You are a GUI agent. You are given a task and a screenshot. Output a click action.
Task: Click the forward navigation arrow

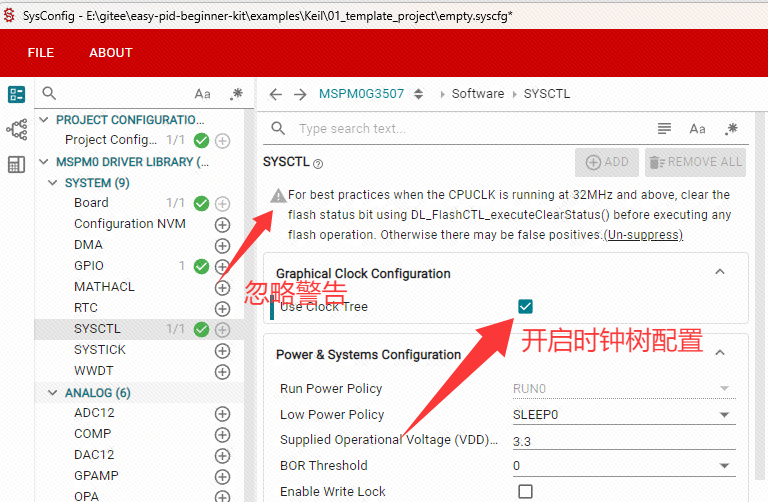(x=300, y=94)
